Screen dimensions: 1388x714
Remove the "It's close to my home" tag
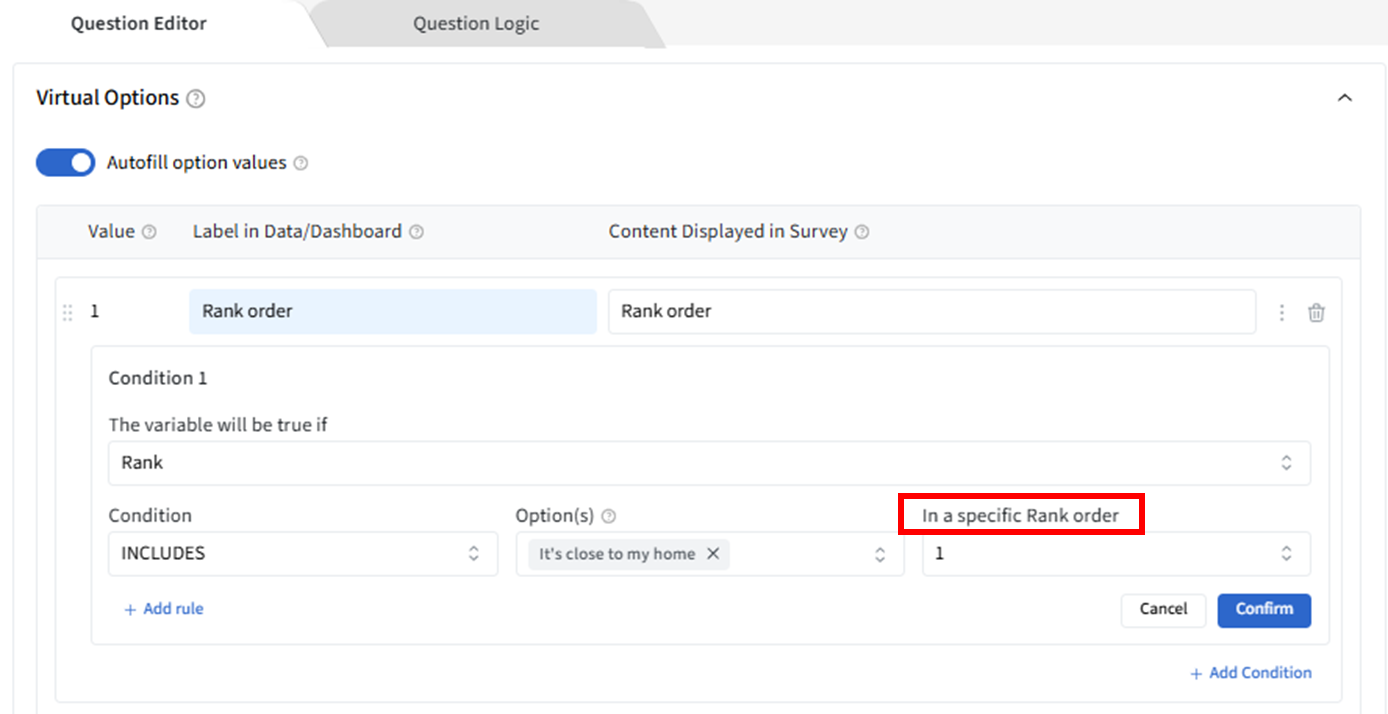point(713,554)
